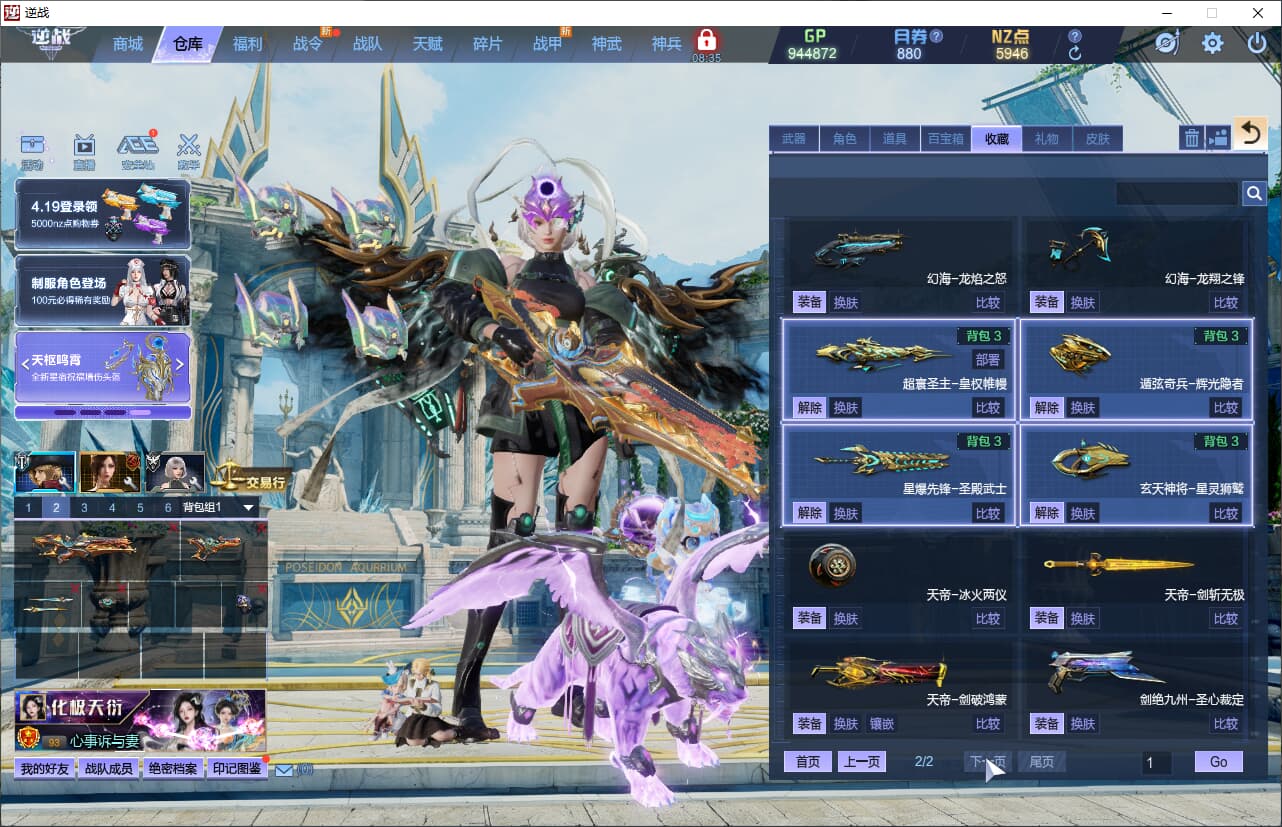This screenshot has height=827, width=1282.
Task: Click the video camera recorder icon
Action: click(x=1218, y=138)
